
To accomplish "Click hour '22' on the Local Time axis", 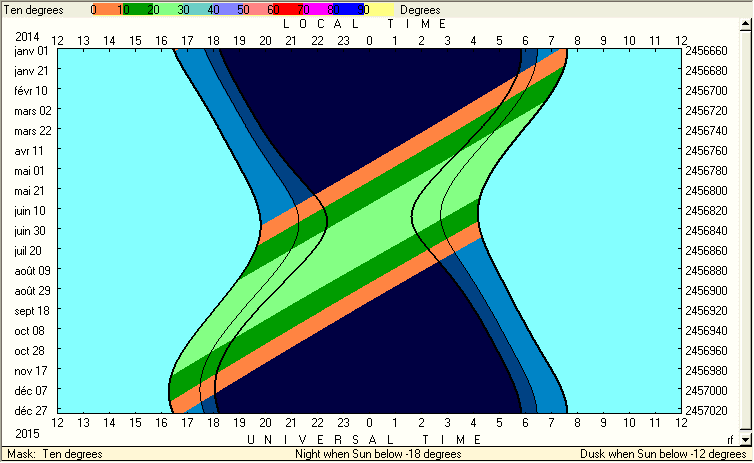I will pyautogui.click(x=317, y=41).
